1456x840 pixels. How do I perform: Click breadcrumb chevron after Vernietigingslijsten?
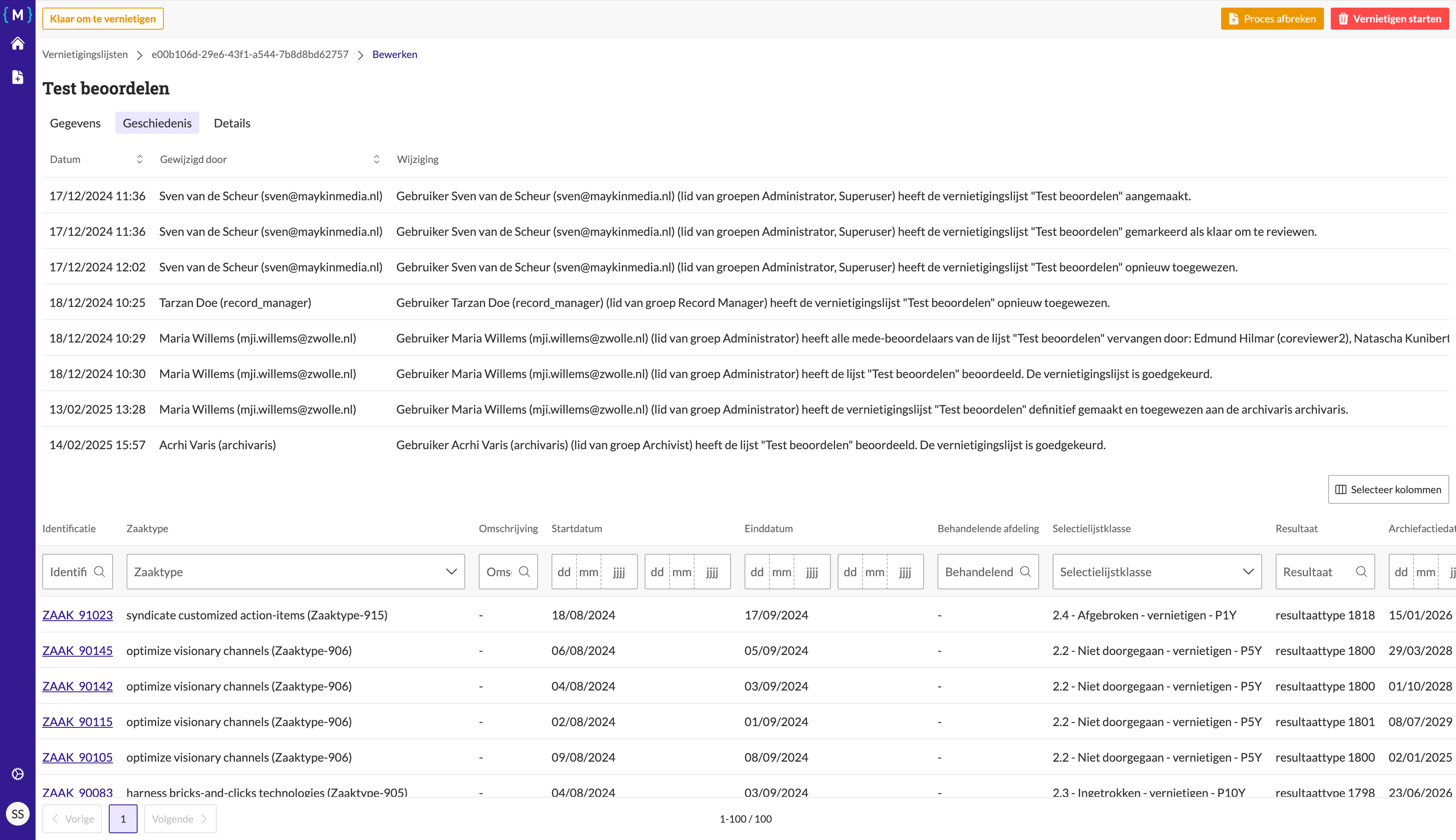(140, 55)
